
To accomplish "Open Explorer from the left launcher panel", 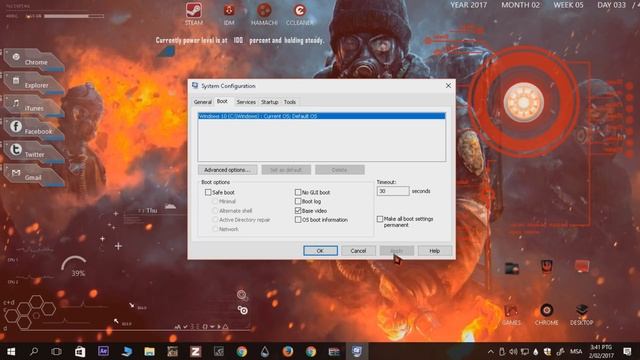I will [33, 84].
